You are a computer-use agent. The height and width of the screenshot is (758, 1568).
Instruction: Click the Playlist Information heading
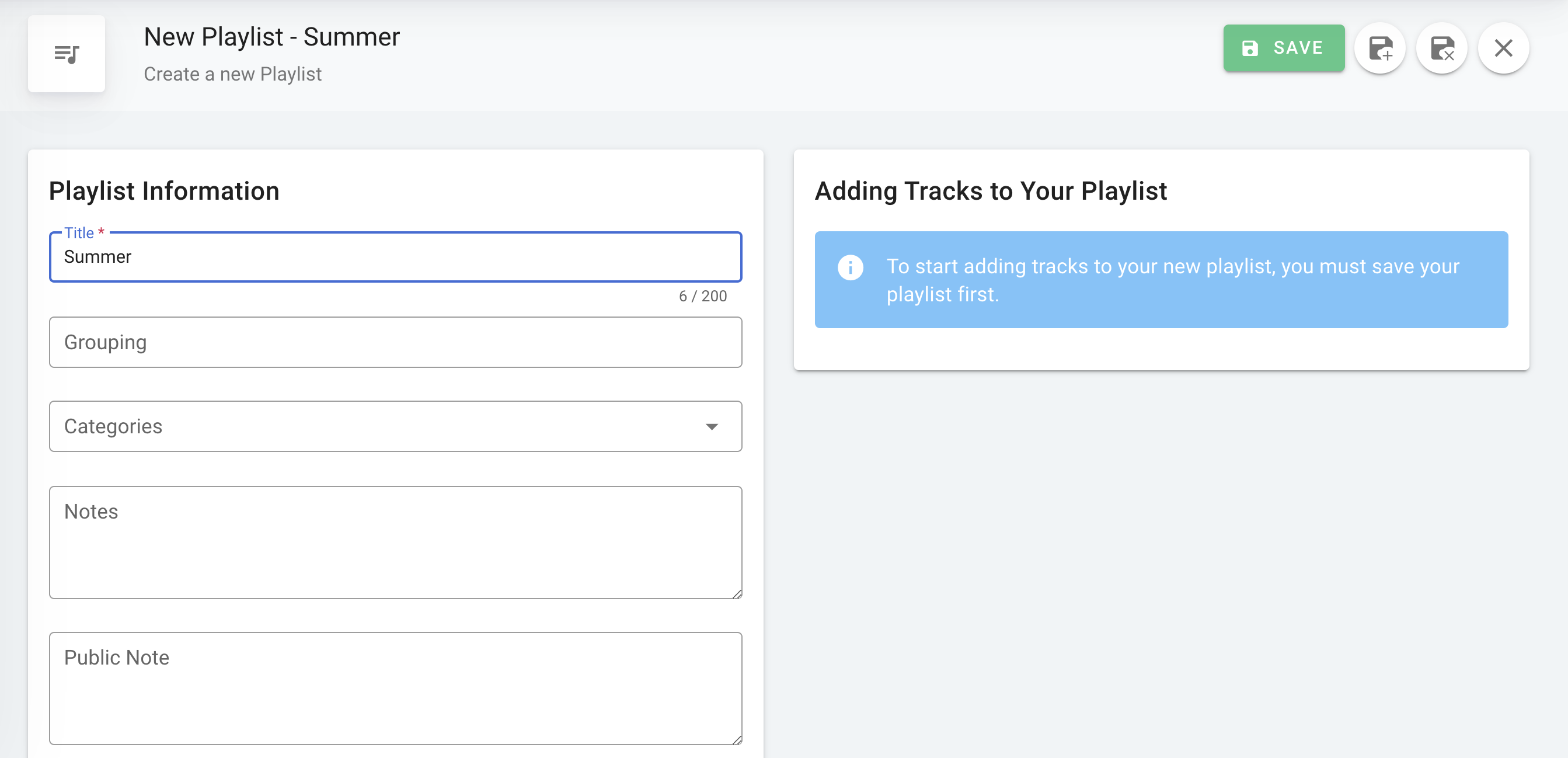(163, 191)
